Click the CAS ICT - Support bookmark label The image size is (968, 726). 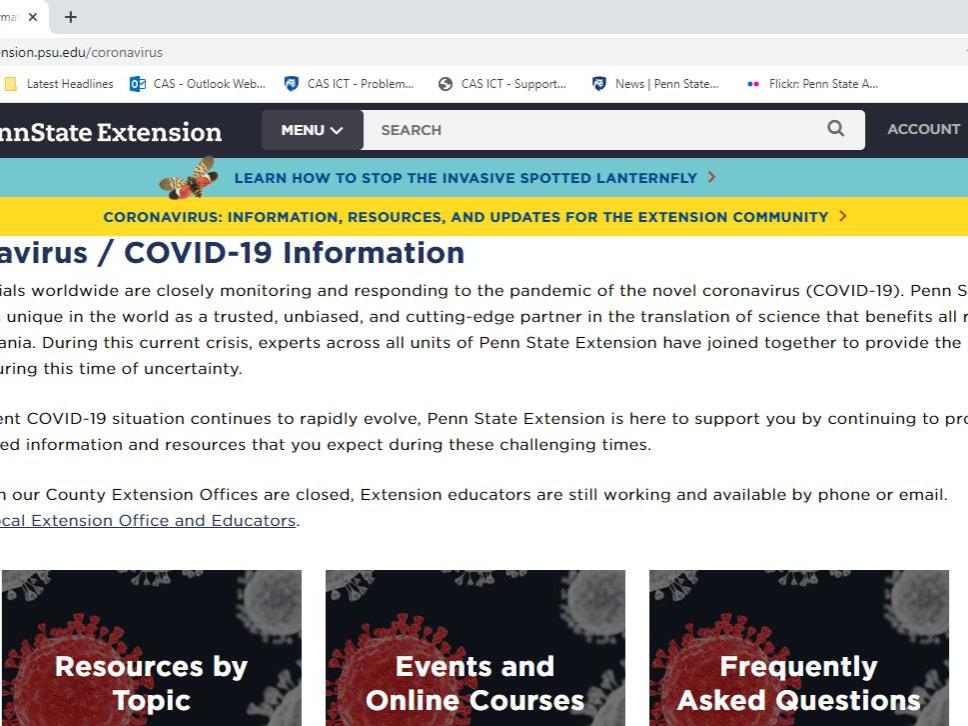[x=514, y=84]
